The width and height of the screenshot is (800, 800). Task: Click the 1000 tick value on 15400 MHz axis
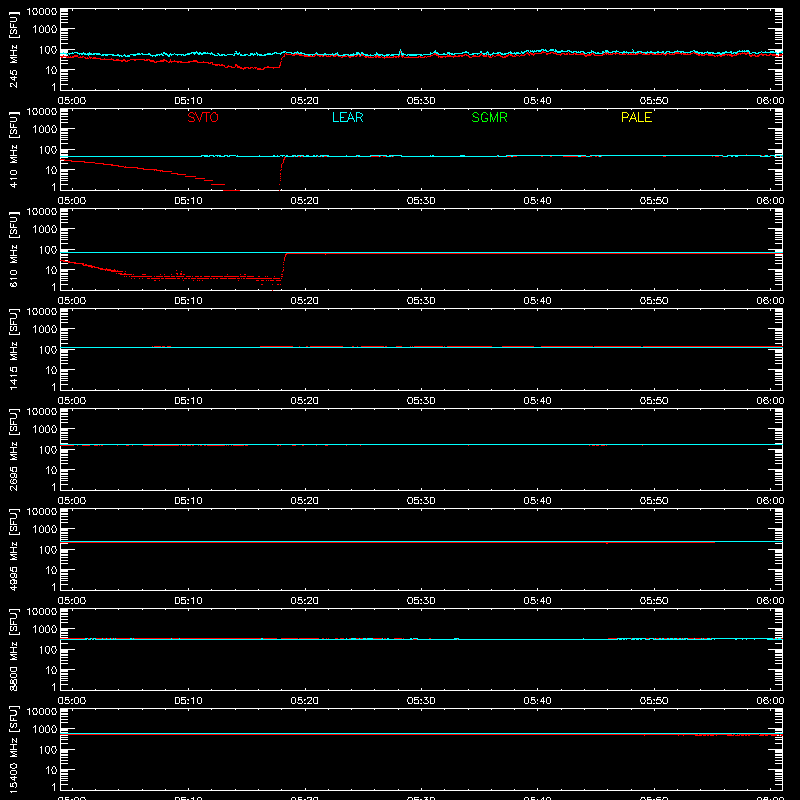(45, 729)
